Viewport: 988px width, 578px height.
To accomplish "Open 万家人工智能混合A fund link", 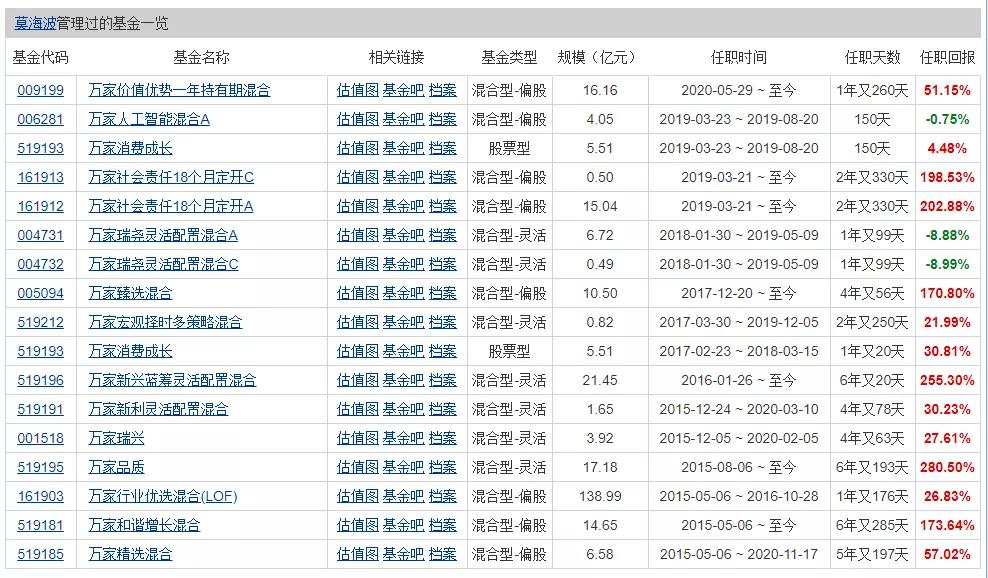I will pos(149,119).
